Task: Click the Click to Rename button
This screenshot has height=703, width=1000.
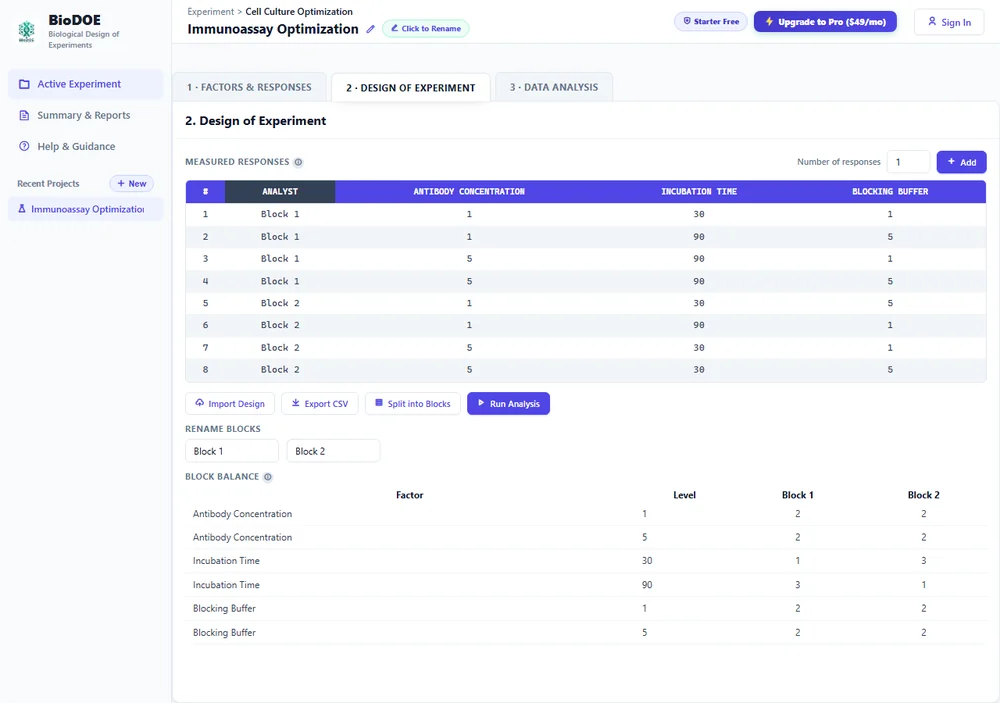Action: point(425,29)
